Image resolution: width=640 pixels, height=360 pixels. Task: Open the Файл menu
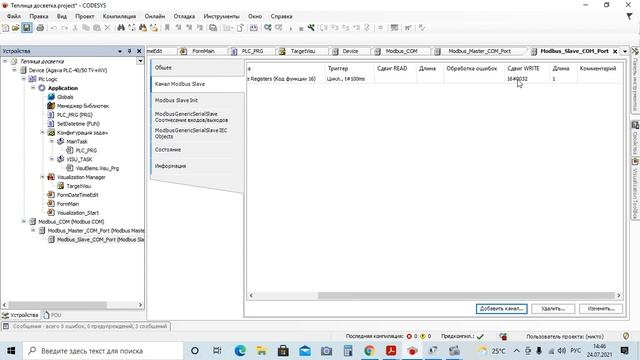(14, 16)
